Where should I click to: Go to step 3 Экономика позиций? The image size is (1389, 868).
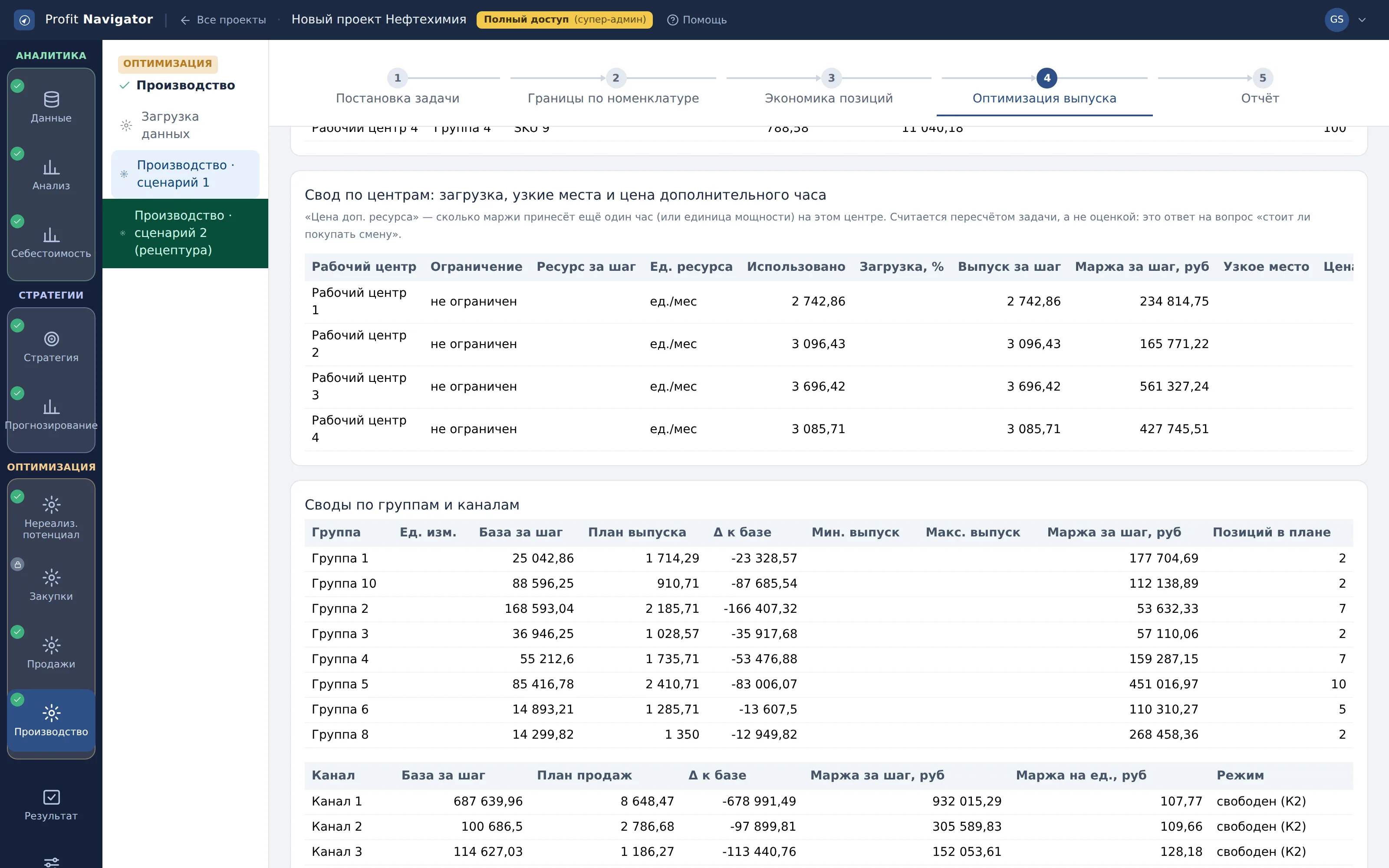[829, 87]
